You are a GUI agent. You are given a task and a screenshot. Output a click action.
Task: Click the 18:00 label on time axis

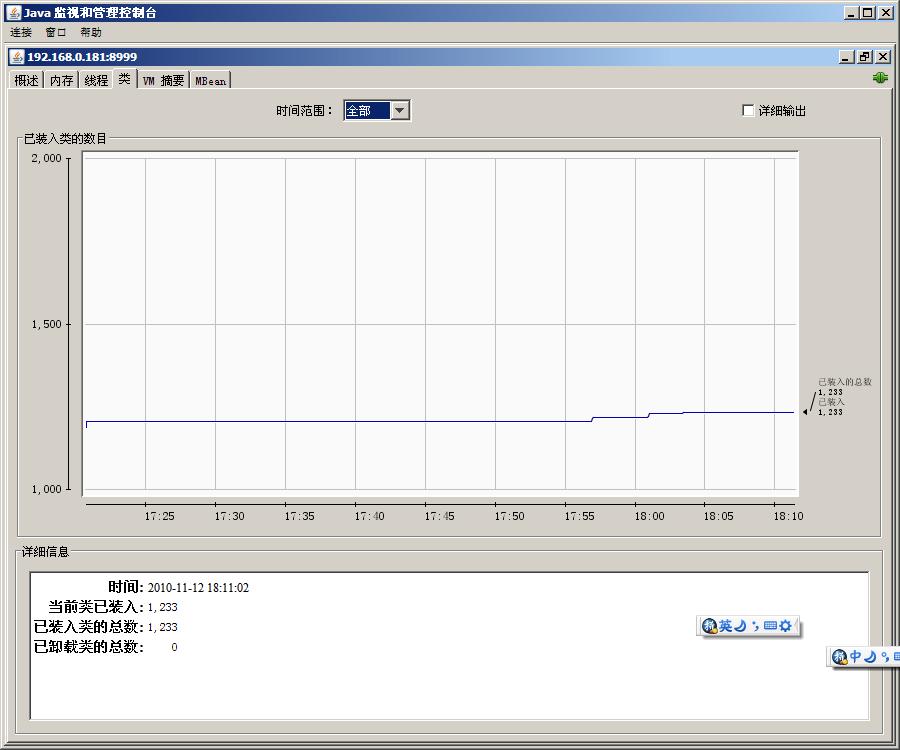tap(649, 516)
